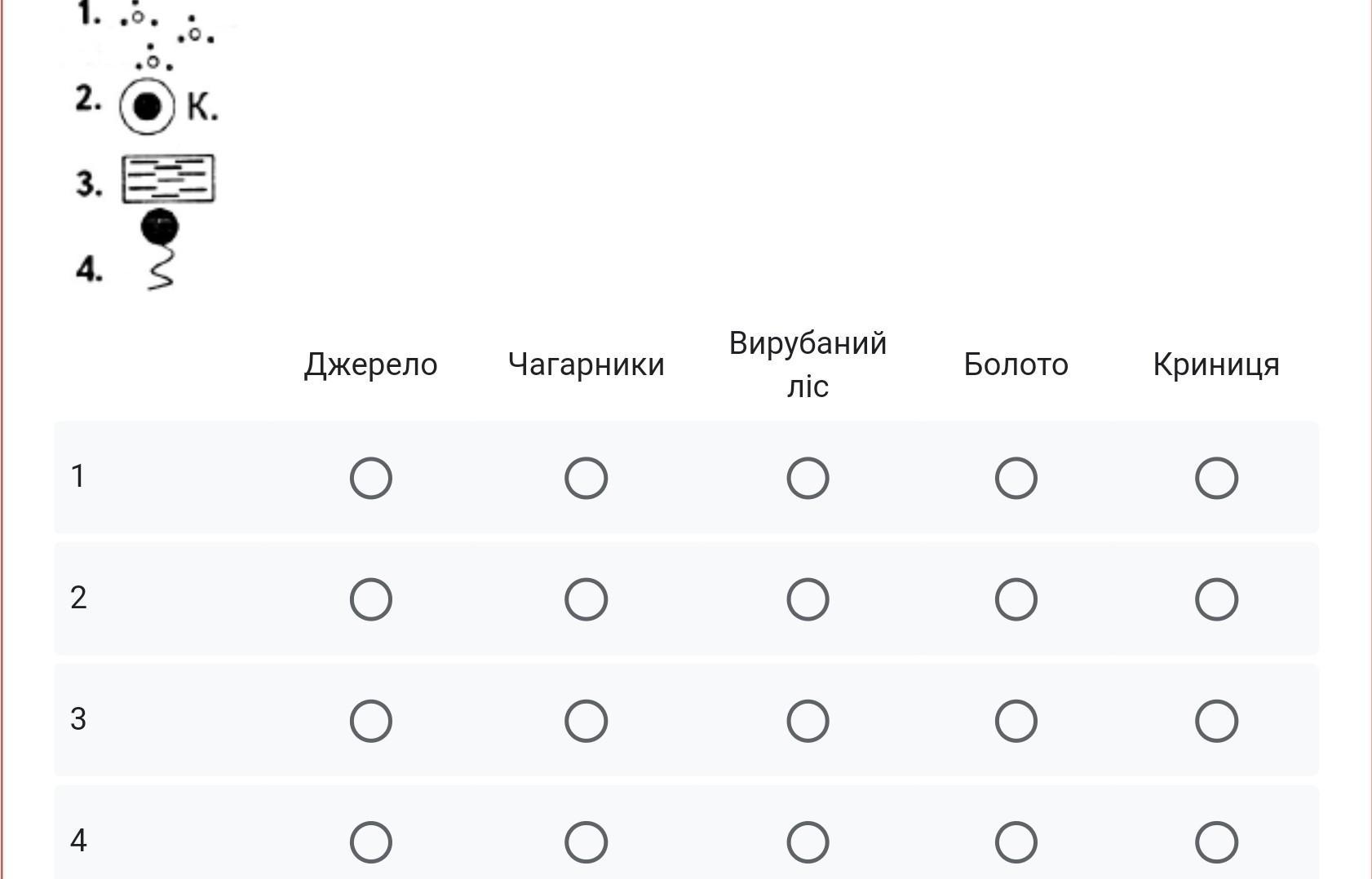Mark Криниця for row 2
1372x879 pixels.
(x=1216, y=599)
